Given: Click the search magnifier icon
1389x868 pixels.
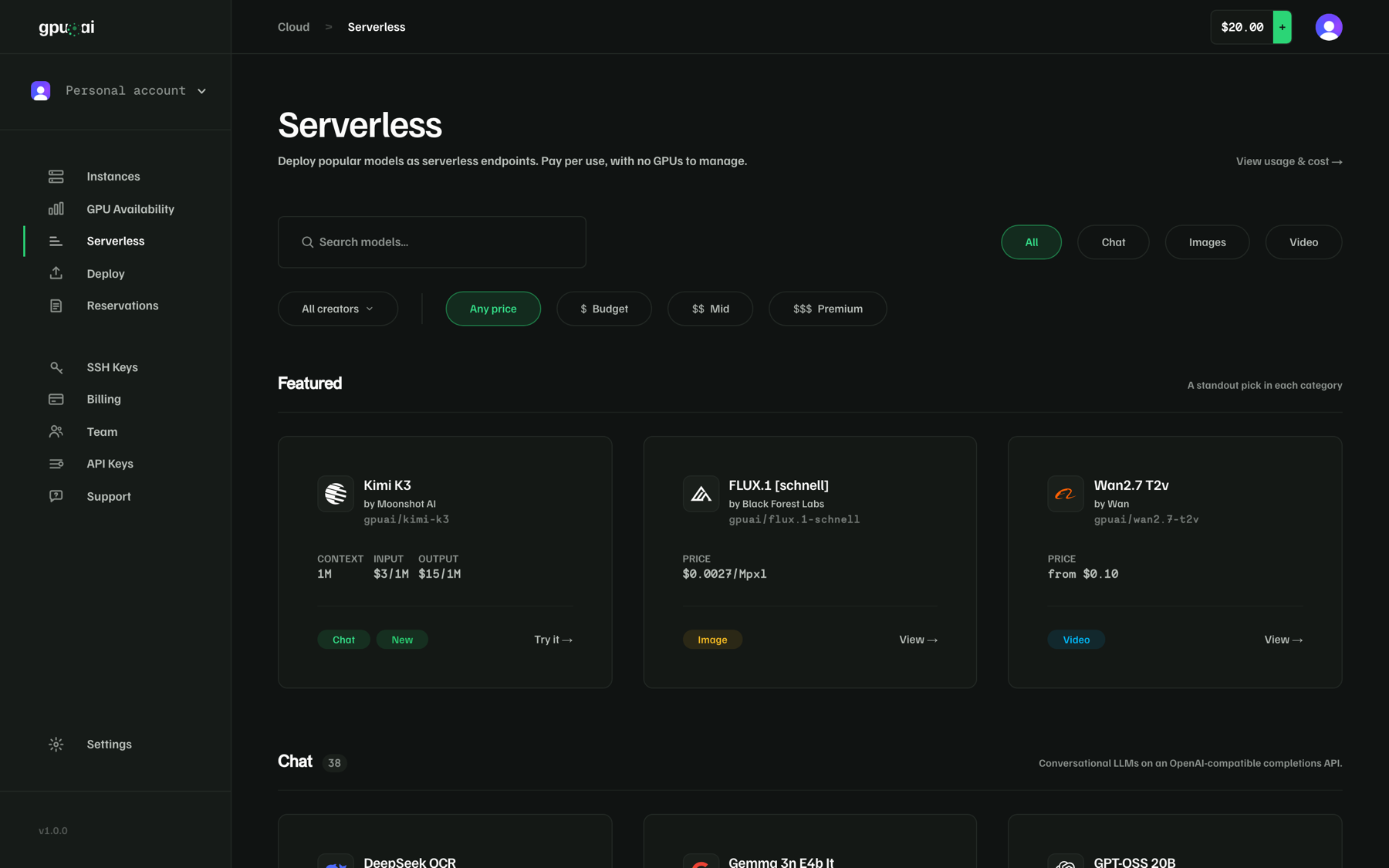Looking at the screenshot, I should point(307,242).
